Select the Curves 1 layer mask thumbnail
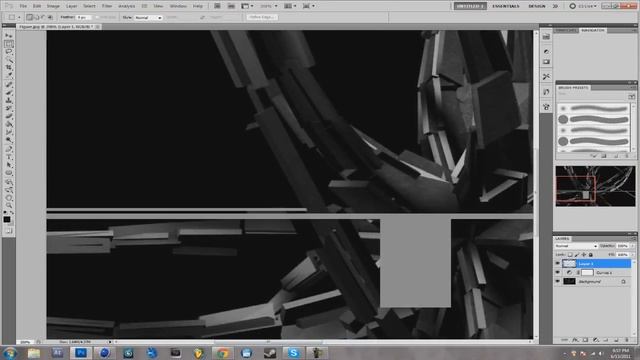This screenshot has width=640, height=360. pyautogui.click(x=587, y=273)
